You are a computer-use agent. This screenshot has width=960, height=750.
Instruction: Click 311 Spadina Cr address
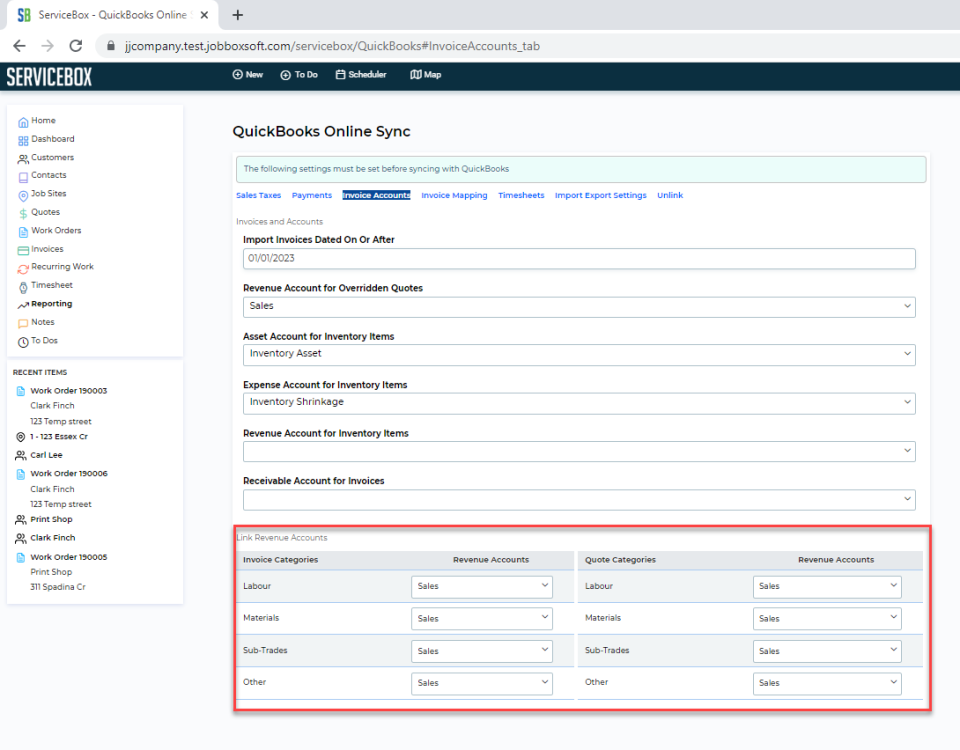point(58,587)
